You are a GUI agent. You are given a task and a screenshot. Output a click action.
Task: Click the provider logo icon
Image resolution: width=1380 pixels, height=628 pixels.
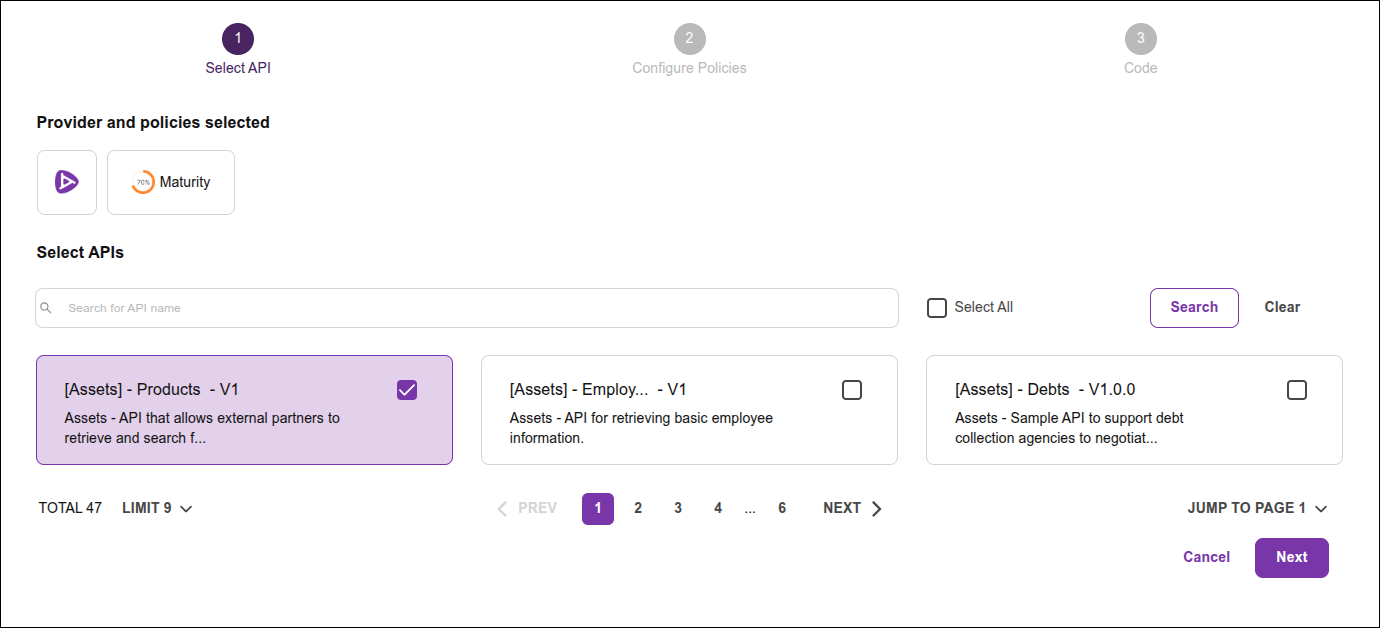coord(66,182)
